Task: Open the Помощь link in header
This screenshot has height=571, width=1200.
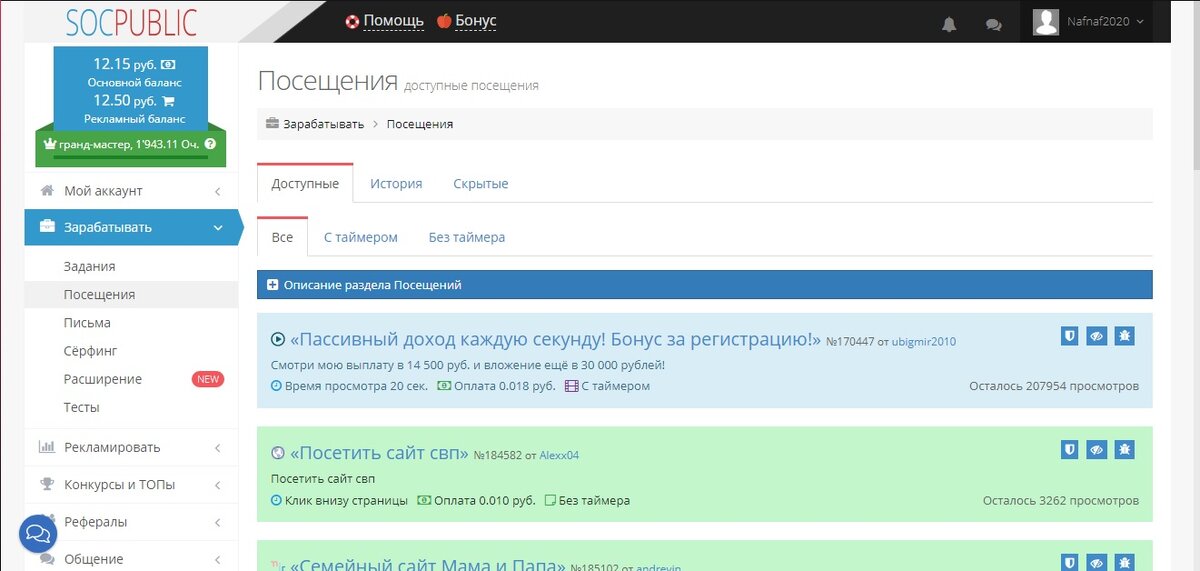Action: pyautogui.click(x=394, y=21)
